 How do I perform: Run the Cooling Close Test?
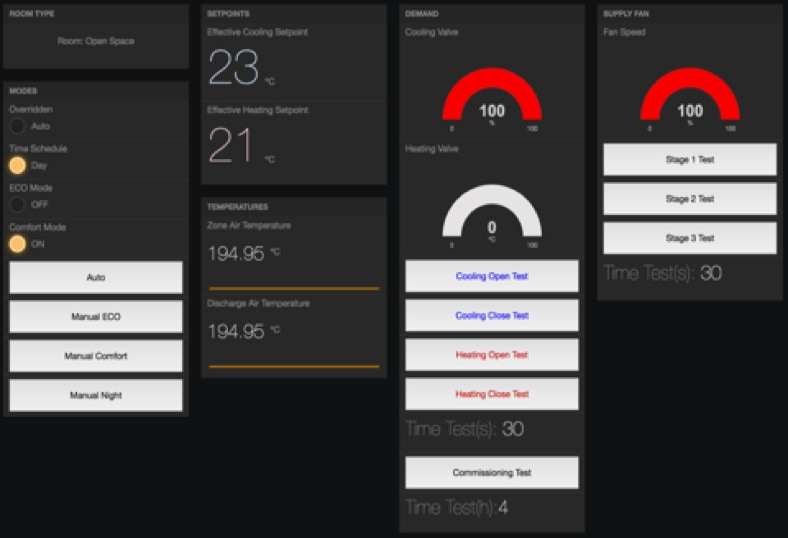[x=491, y=315]
